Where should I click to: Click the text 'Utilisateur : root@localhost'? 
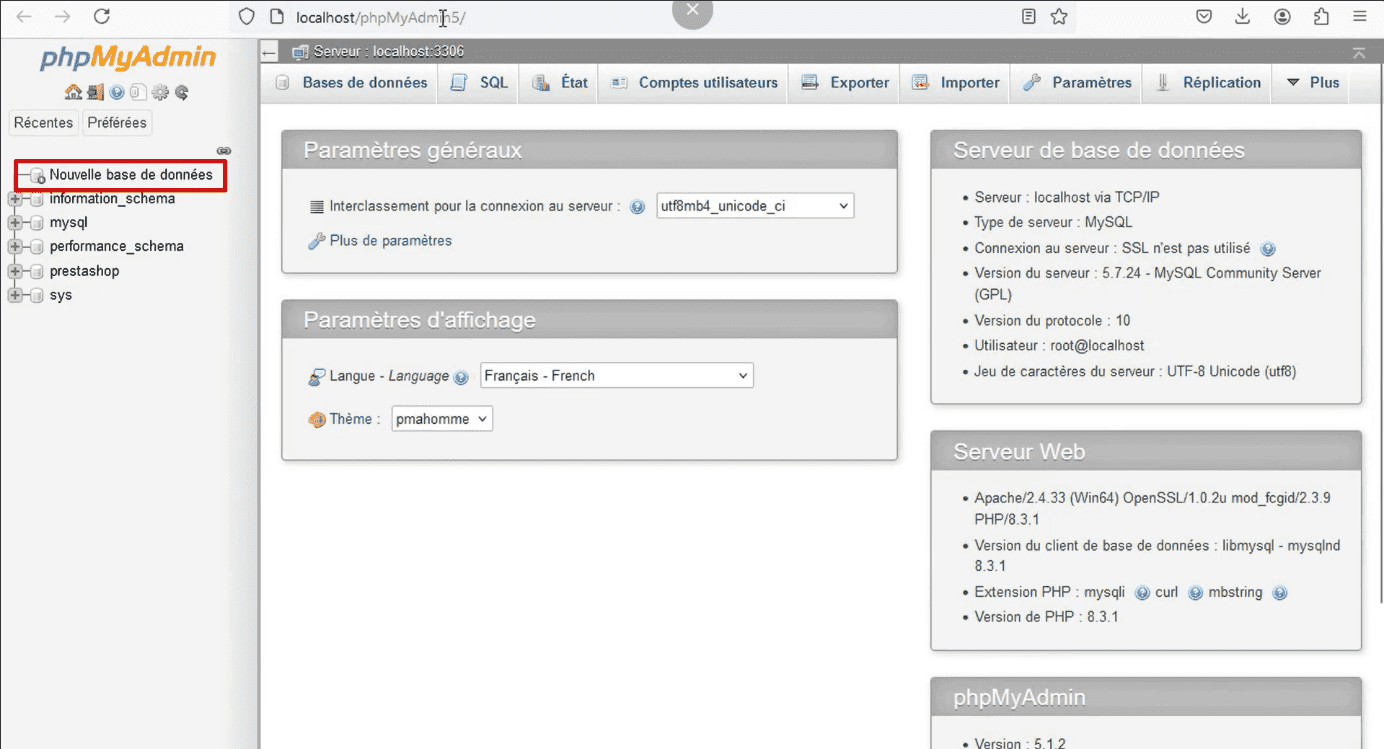1060,346
